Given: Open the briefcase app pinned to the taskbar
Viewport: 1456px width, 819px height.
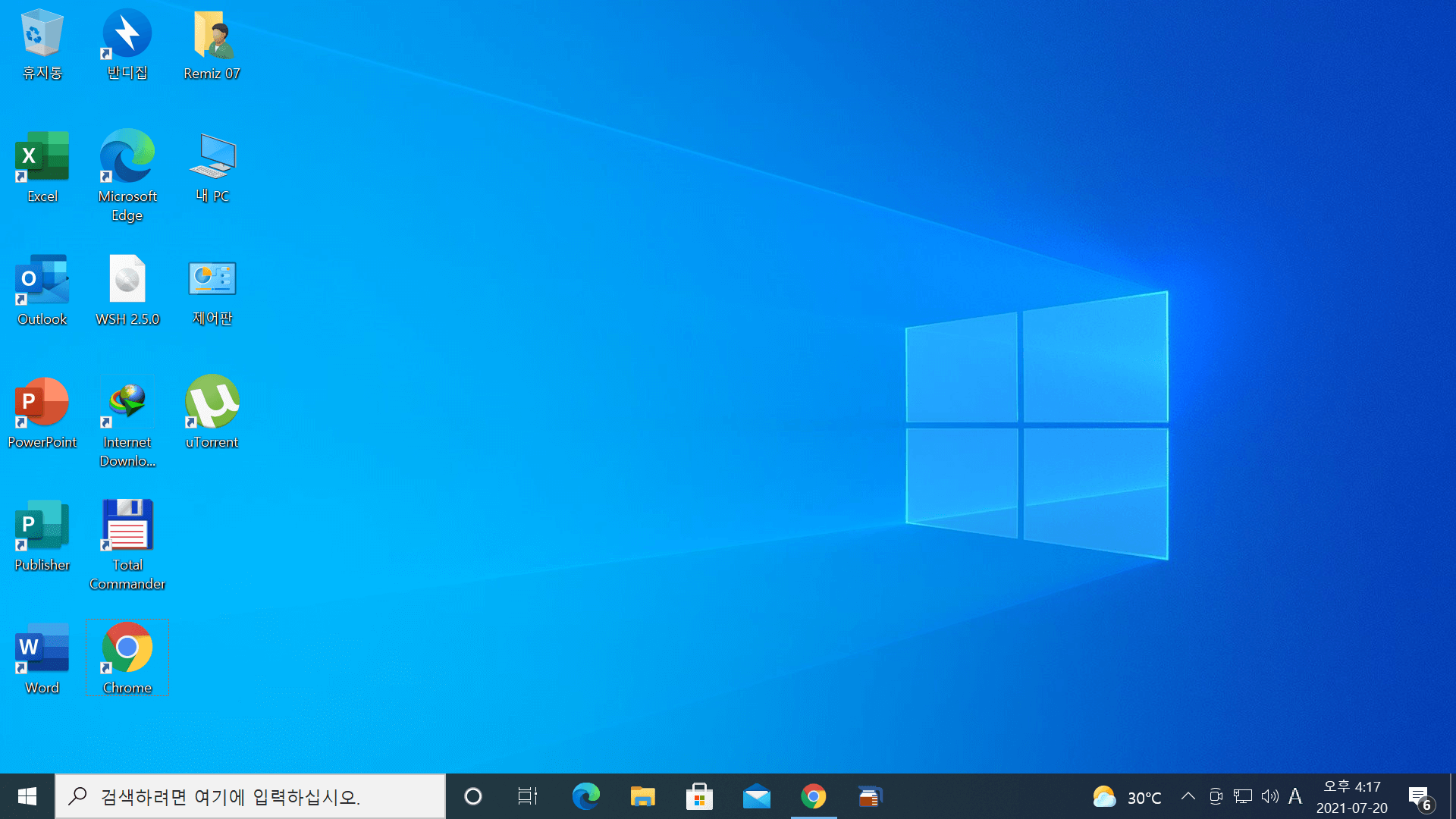Looking at the screenshot, I should pyautogui.click(x=870, y=796).
